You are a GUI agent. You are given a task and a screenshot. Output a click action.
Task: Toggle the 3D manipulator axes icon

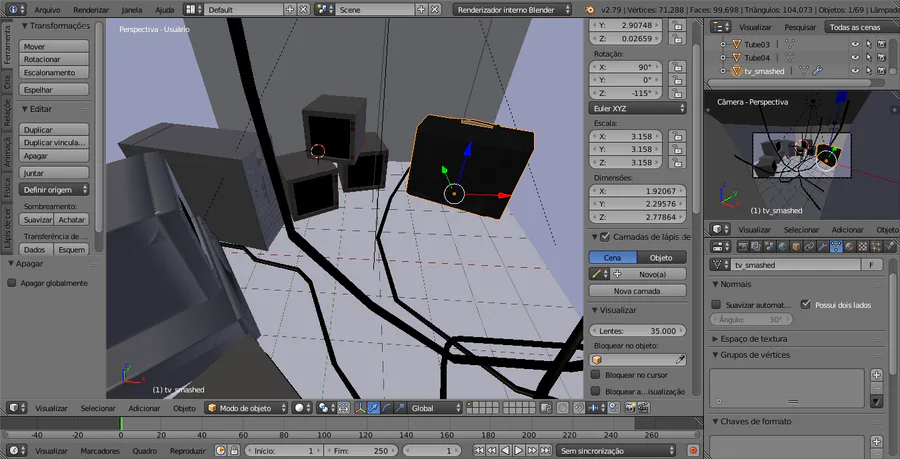click(x=361, y=408)
